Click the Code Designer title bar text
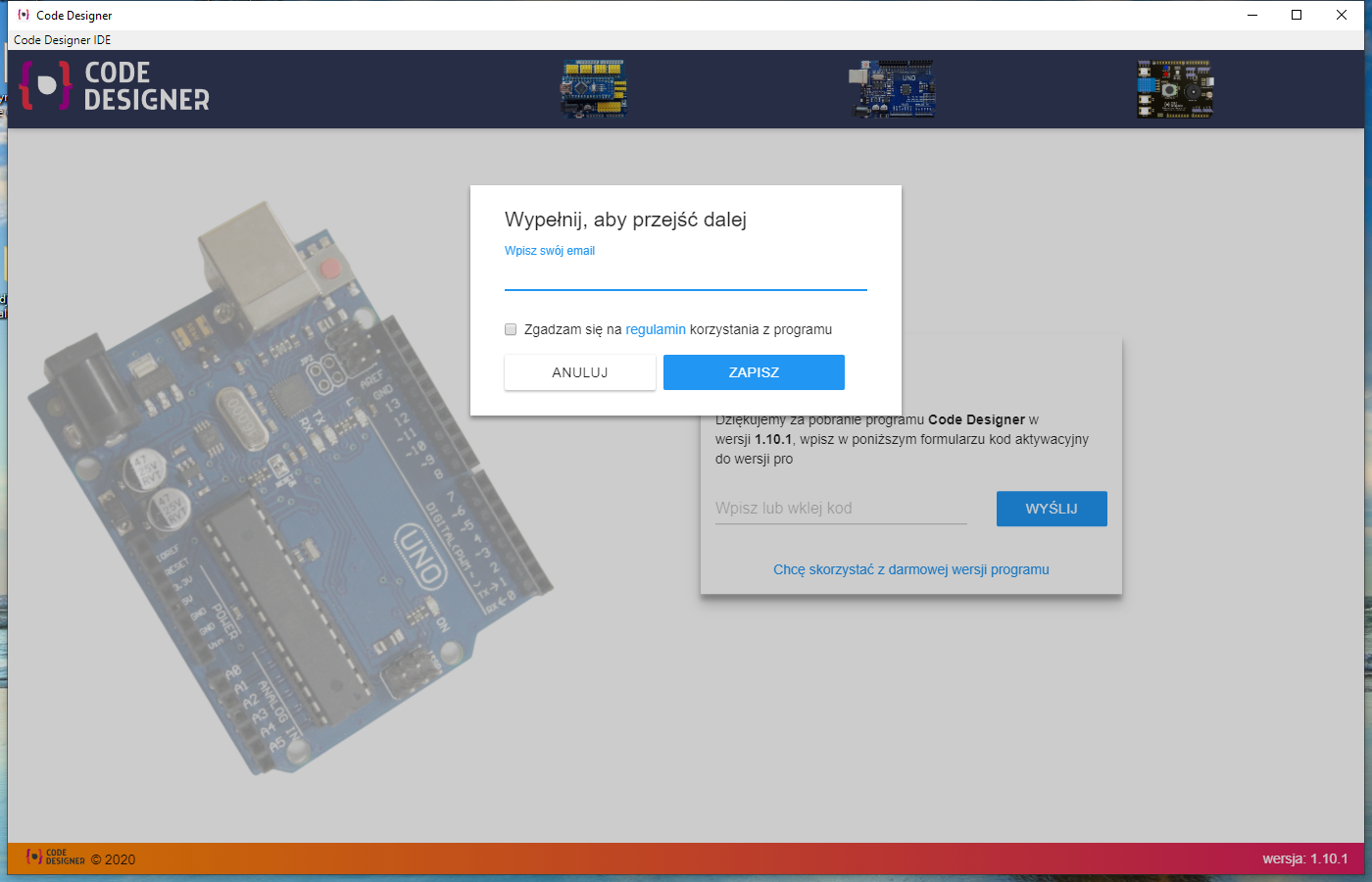The width and height of the screenshot is (1372, 882). (76, 15)
